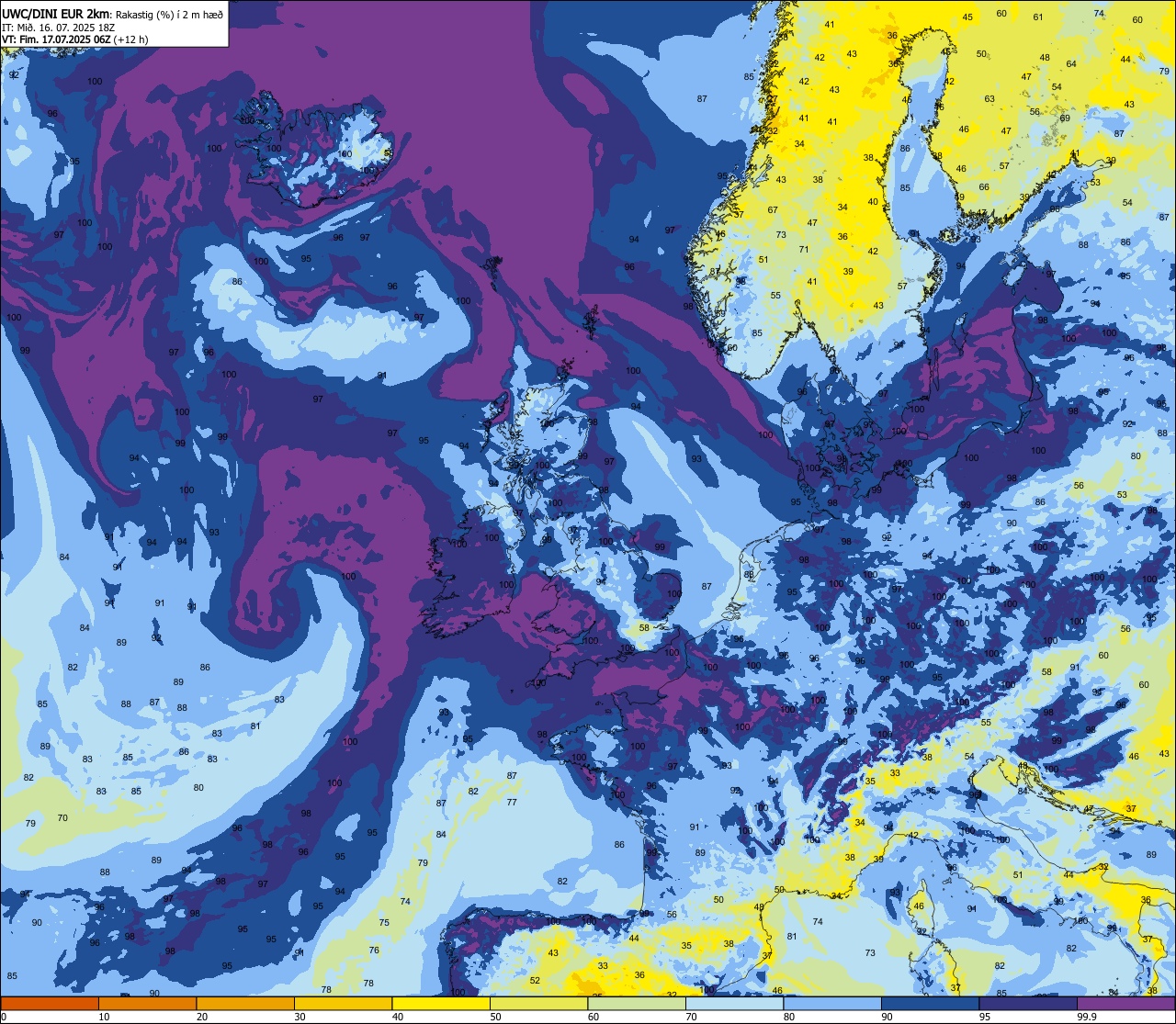Click the legend scale label "70"
The image size is (1176, 1024).
[x=691, y=1017]
